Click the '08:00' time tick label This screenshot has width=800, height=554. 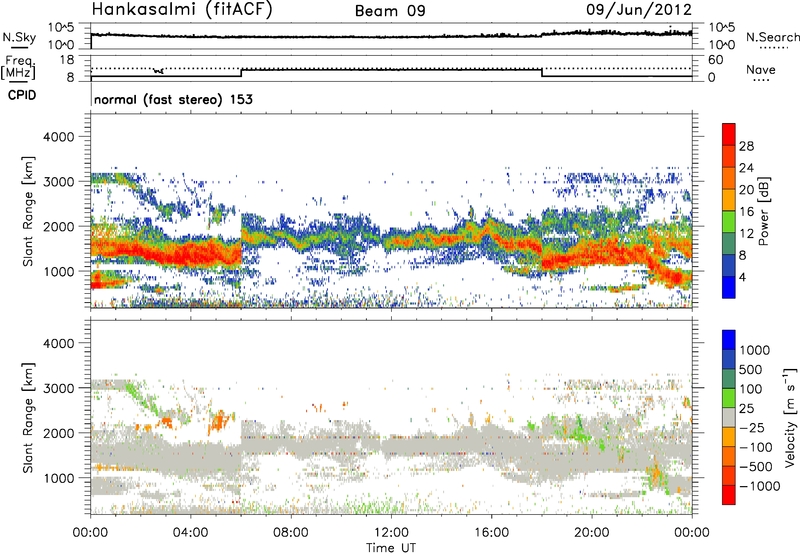click(x=290, y=533)
